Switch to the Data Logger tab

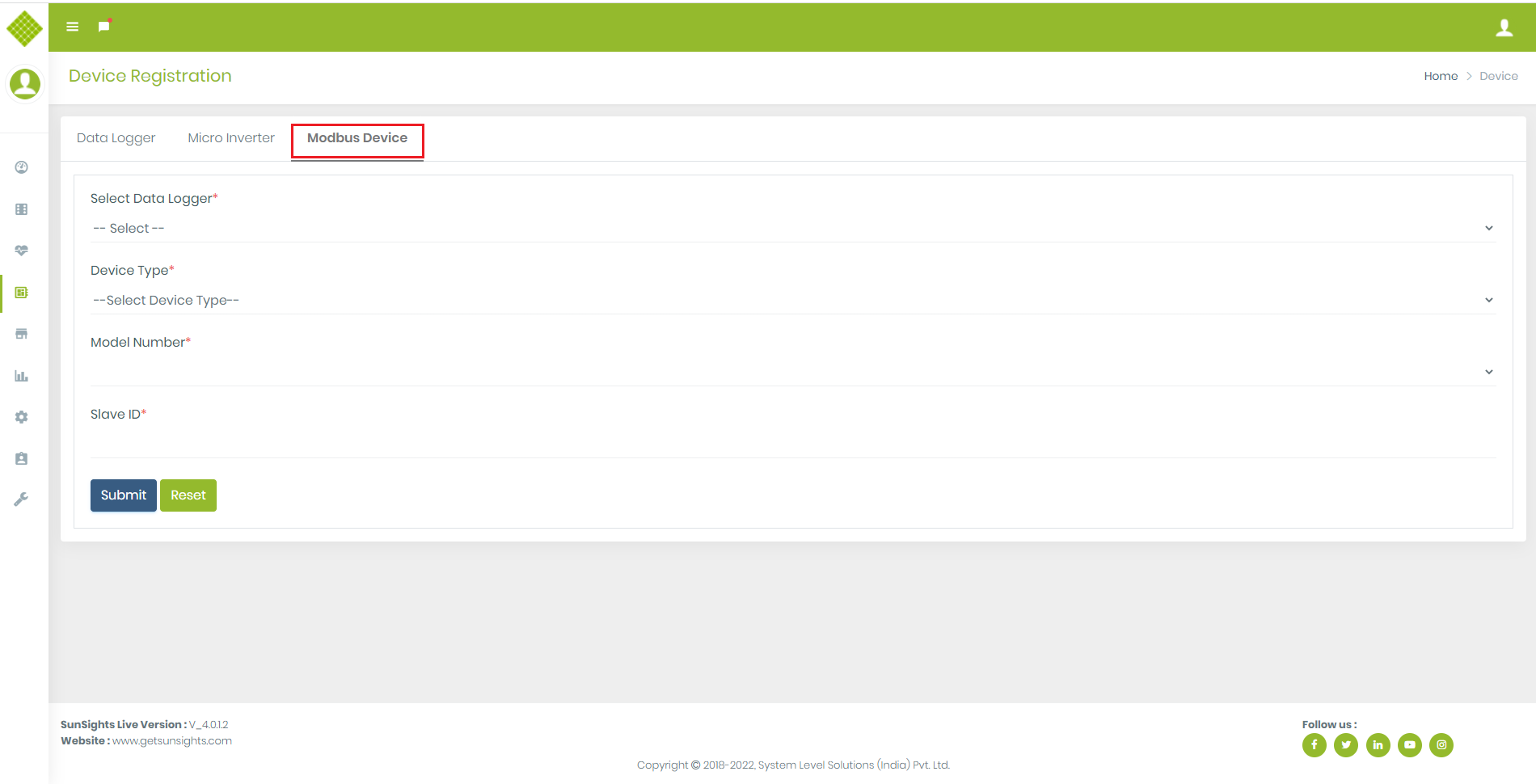coord(116,138)
